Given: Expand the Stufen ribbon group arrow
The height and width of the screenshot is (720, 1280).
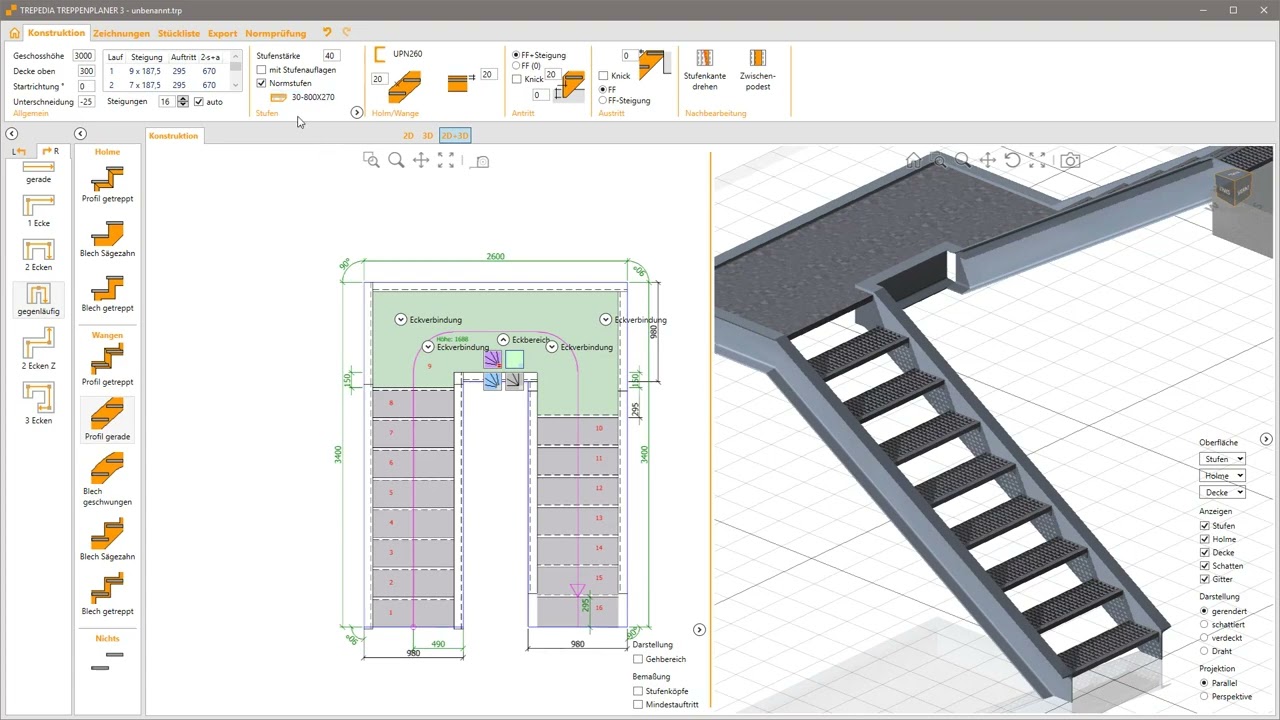Looking at the screenshot, I should pyautogui.click(x=356, y=113).
